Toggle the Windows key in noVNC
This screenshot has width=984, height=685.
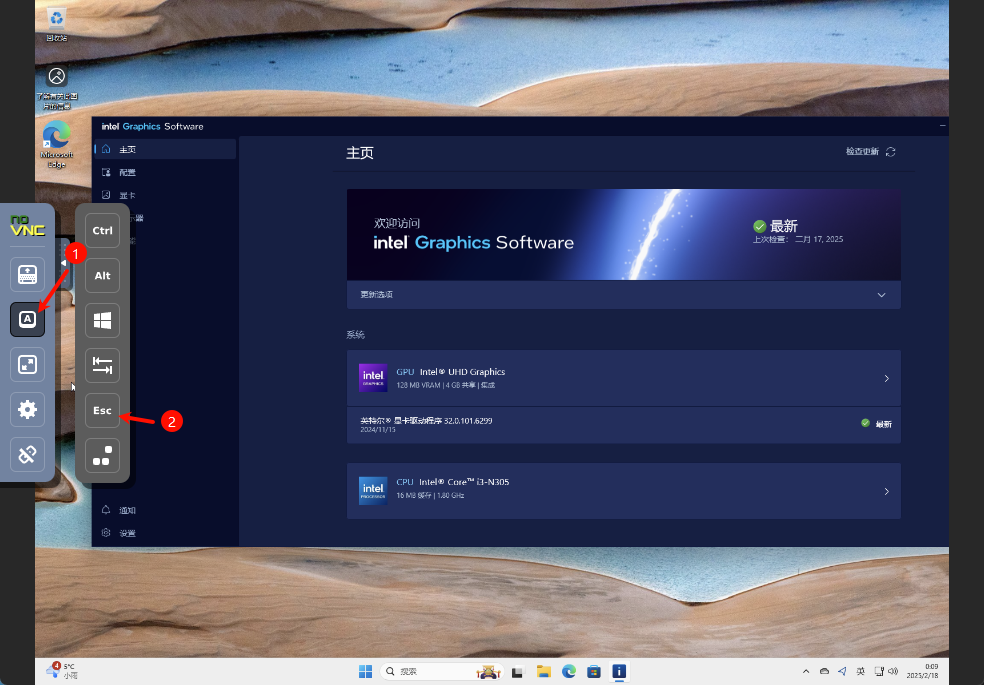102,321
